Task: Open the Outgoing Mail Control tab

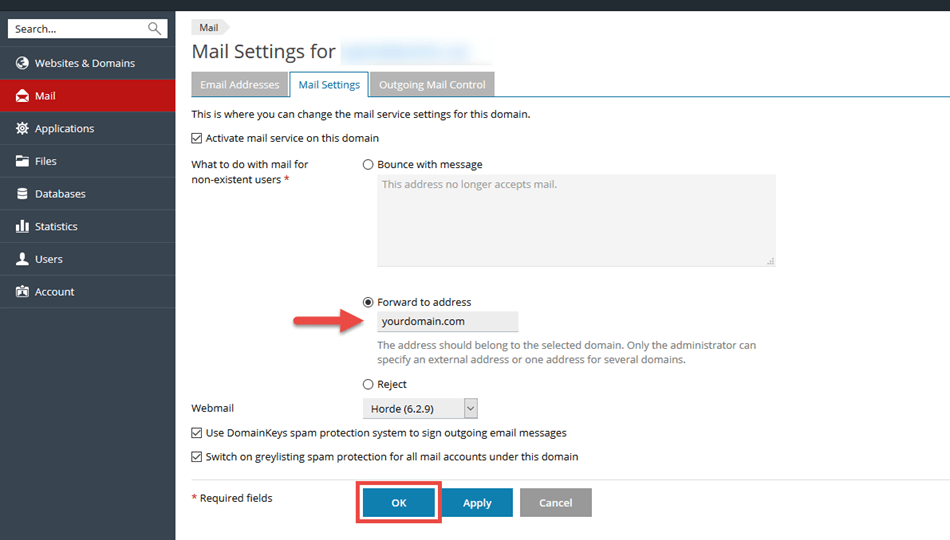Action: tap(432, 85)
